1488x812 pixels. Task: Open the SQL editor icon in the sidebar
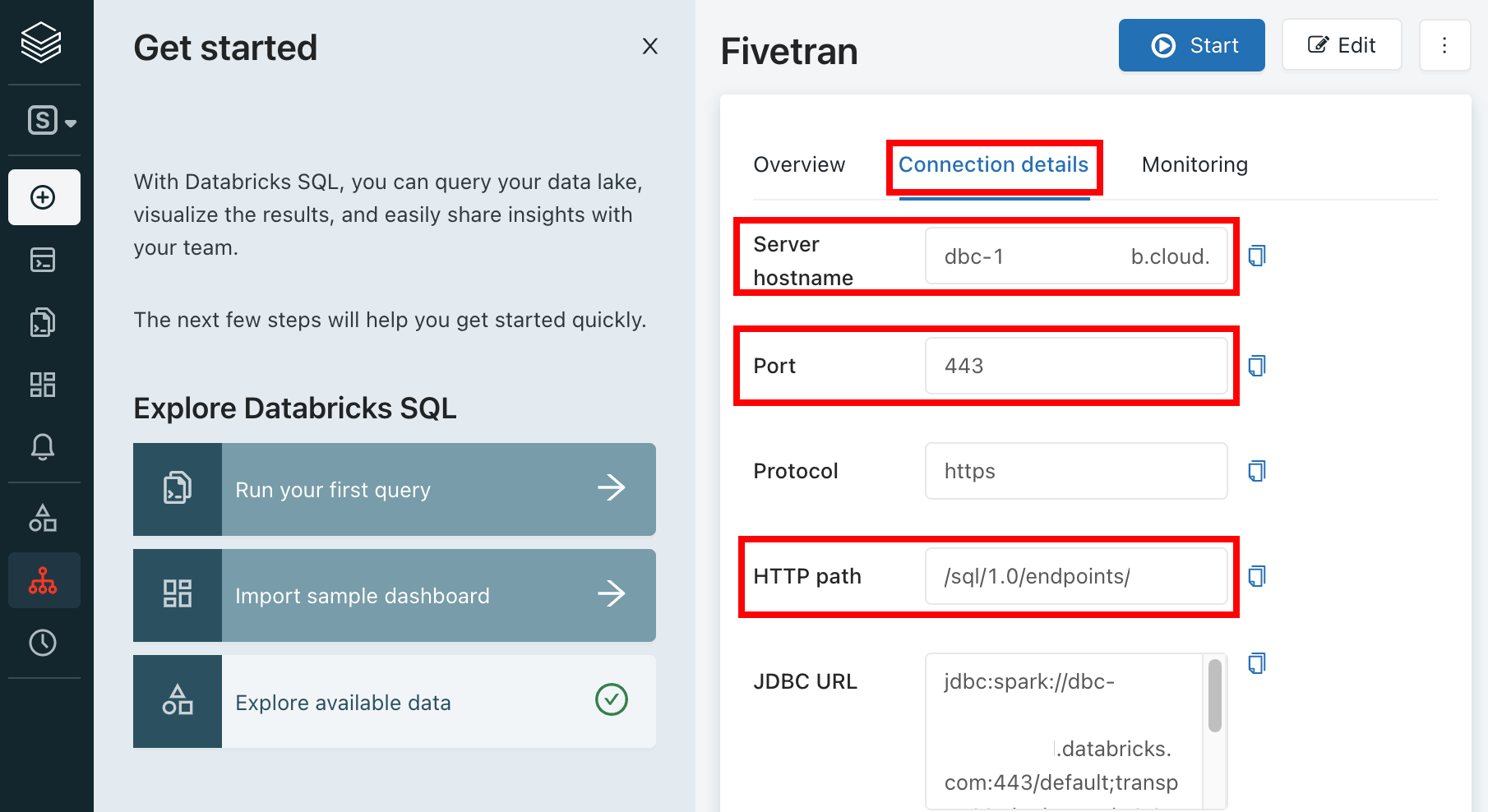coord(43,260)
